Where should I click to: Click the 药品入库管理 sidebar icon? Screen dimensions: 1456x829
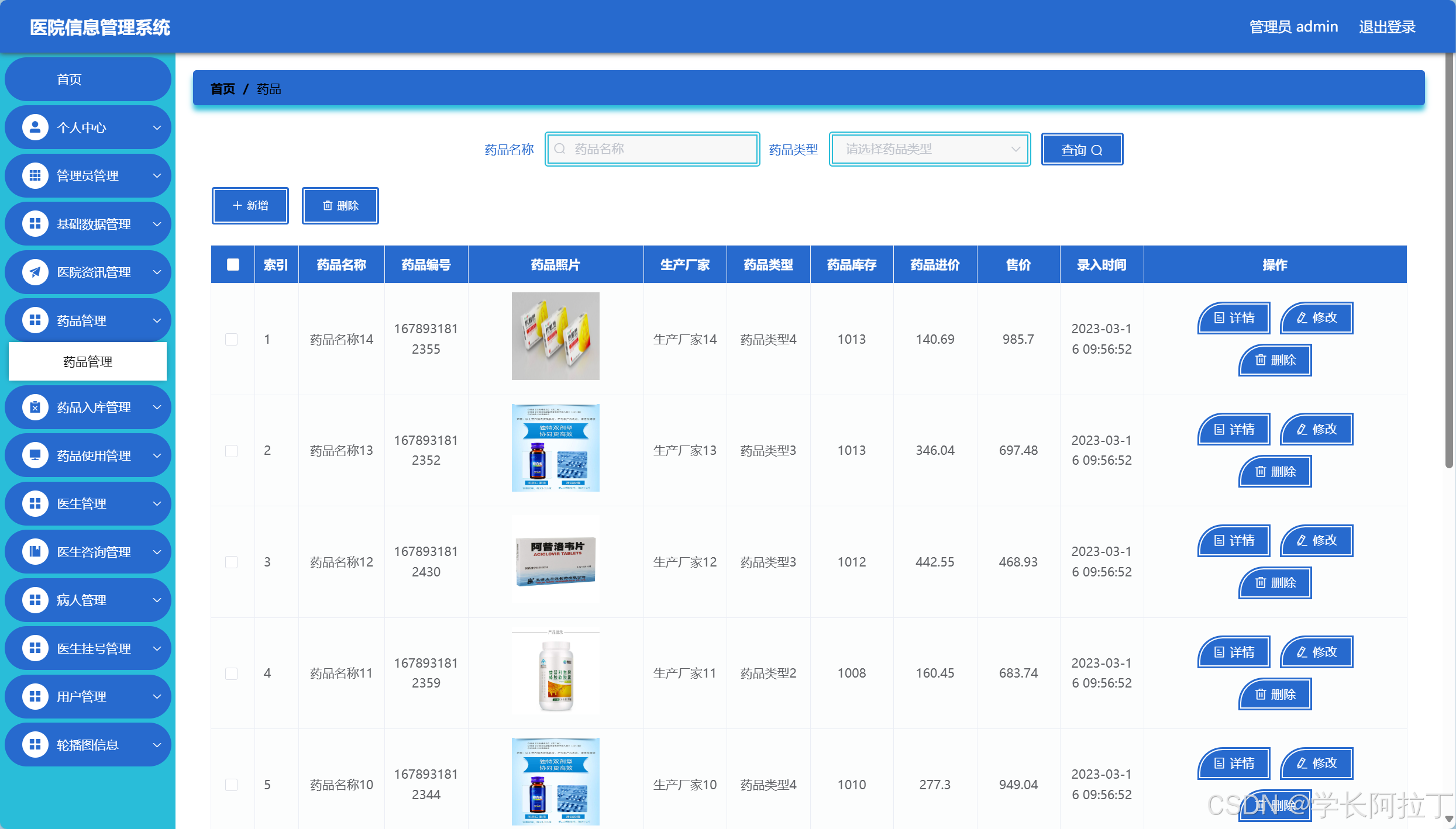[x=35, y=407]
